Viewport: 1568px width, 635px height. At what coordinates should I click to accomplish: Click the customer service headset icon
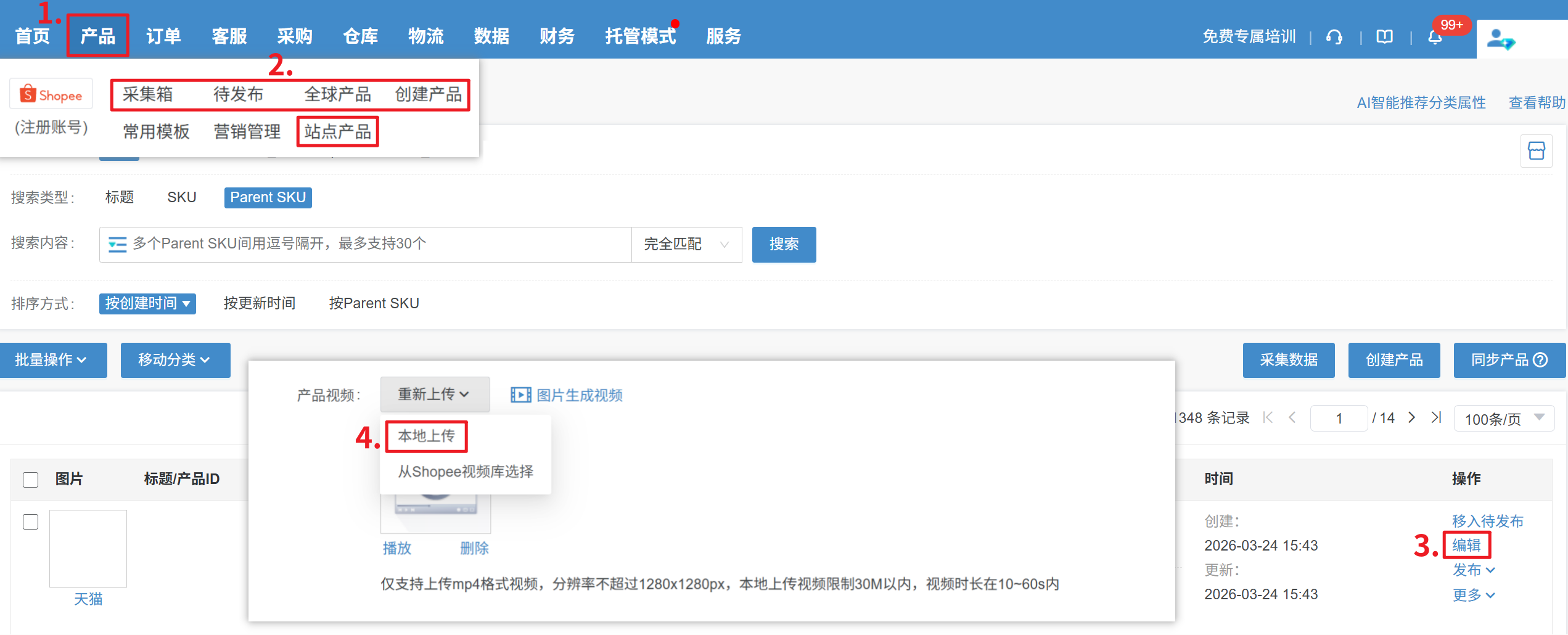pos(1334,37)
